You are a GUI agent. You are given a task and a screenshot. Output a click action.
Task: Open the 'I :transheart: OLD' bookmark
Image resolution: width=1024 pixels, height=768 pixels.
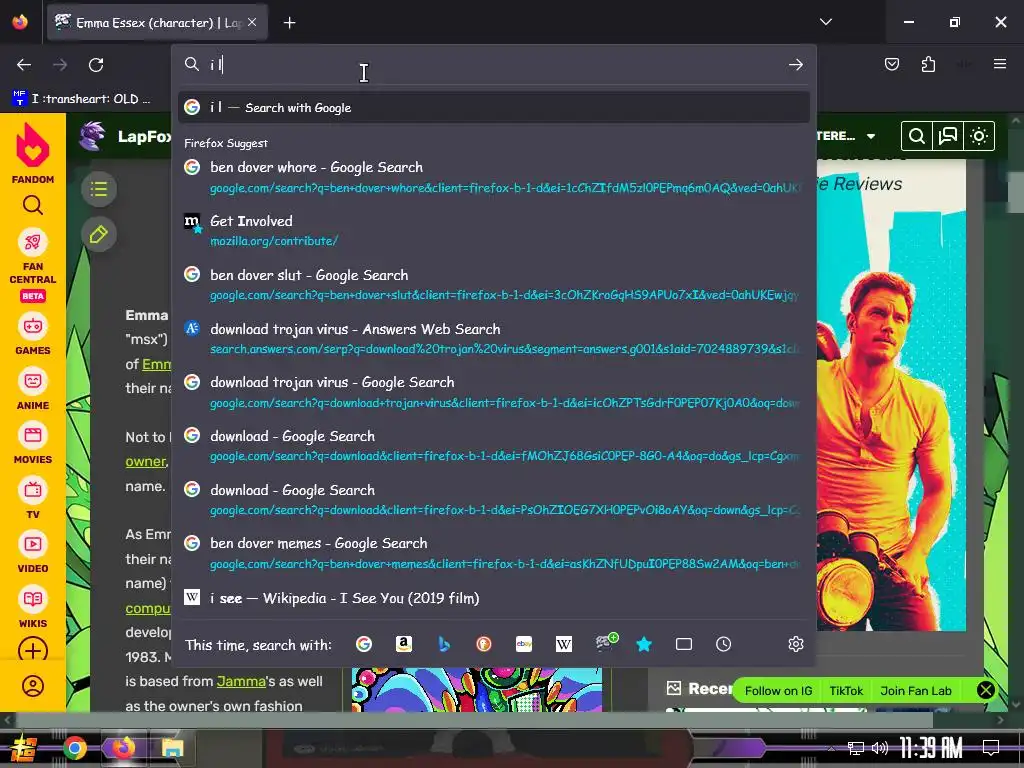point(82,99)
